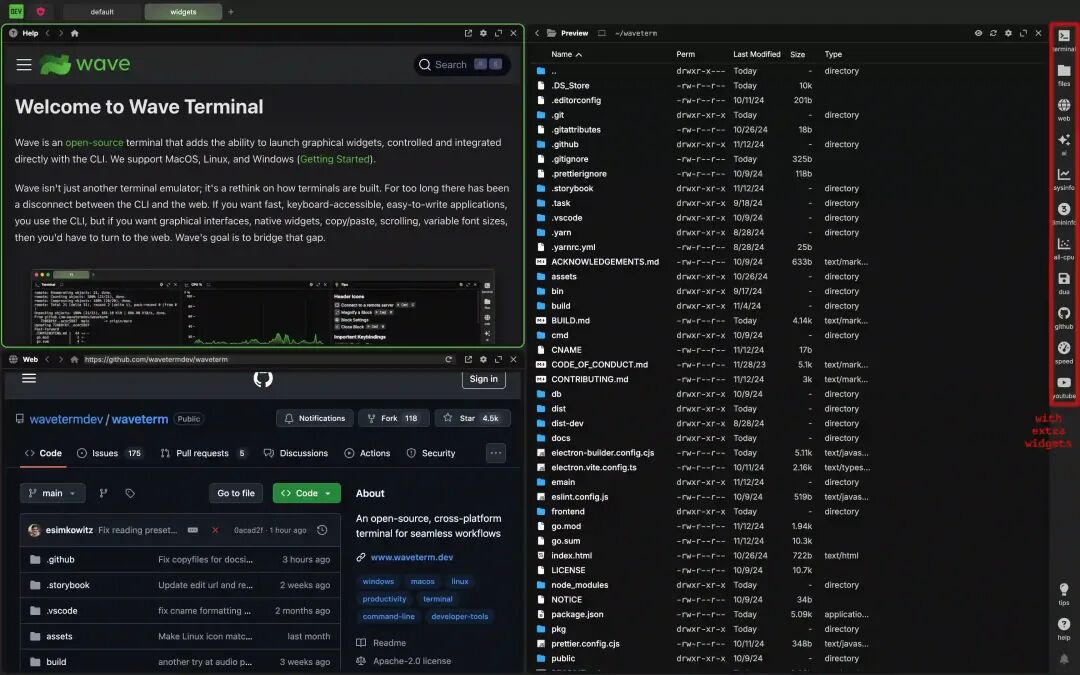Open the Pull requests tab
The width and height of the screenshot is (1080, 675).
pyautogui.click(x=203, y=453)
